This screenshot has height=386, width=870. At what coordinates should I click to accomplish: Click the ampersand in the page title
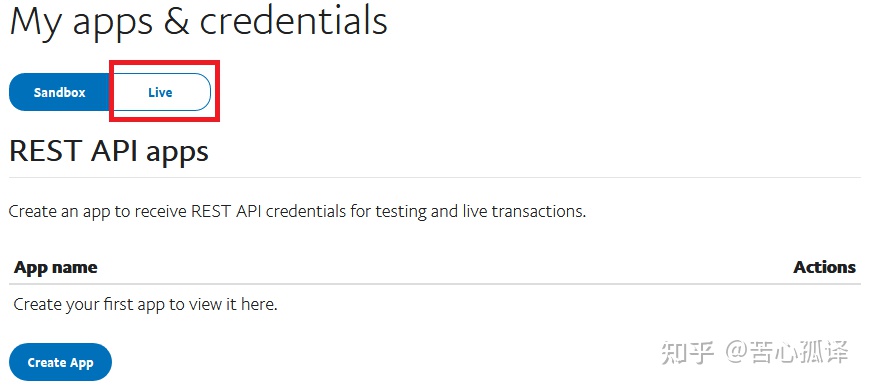176,22
